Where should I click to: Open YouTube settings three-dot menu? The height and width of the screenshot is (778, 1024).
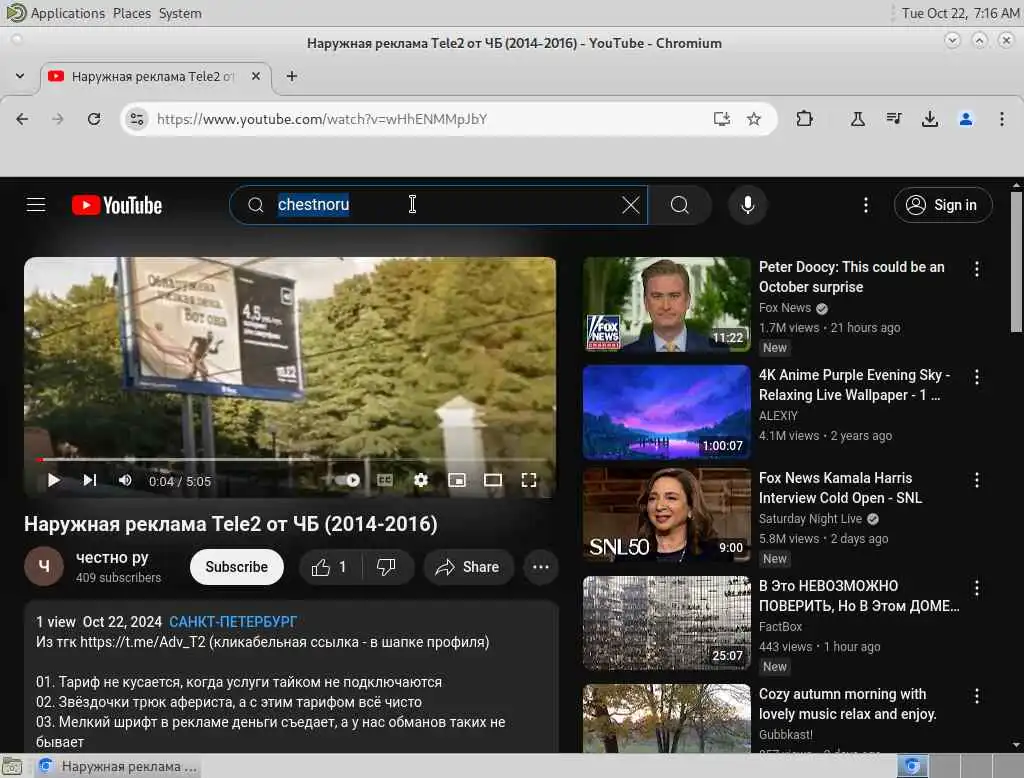[866, 205]
